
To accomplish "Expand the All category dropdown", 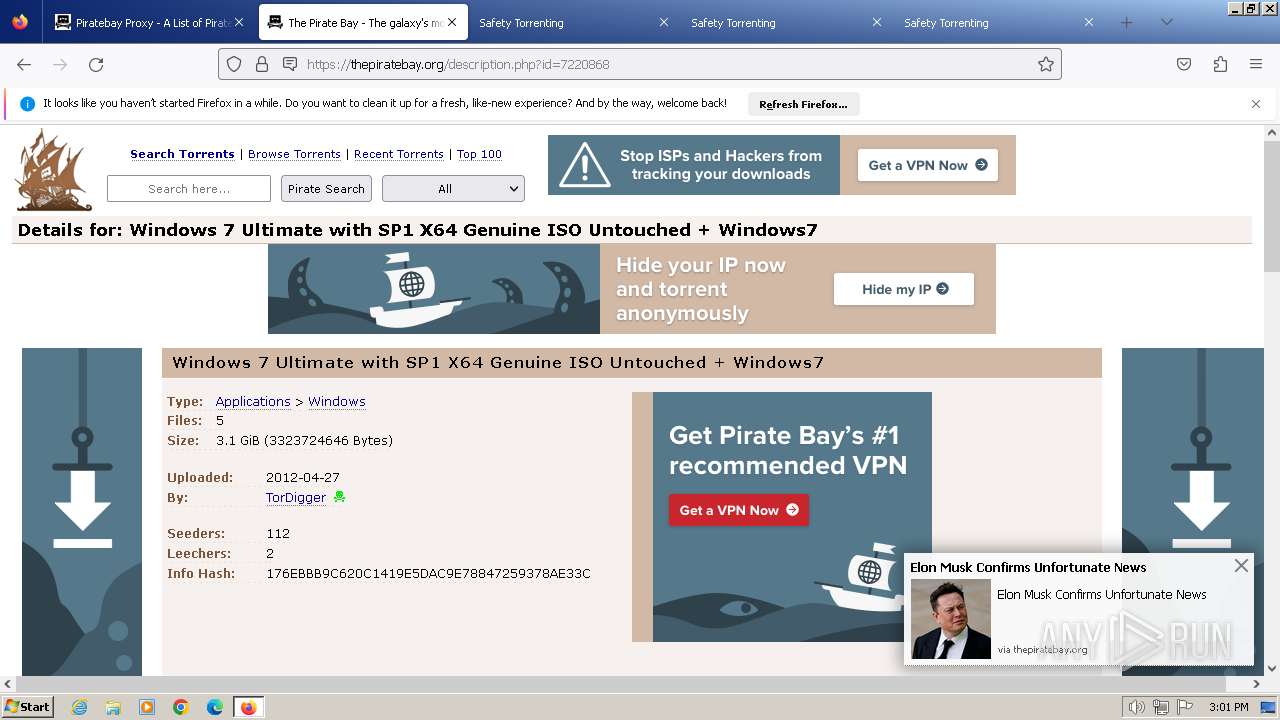I will pyautogui.click(x=453, y=189).
